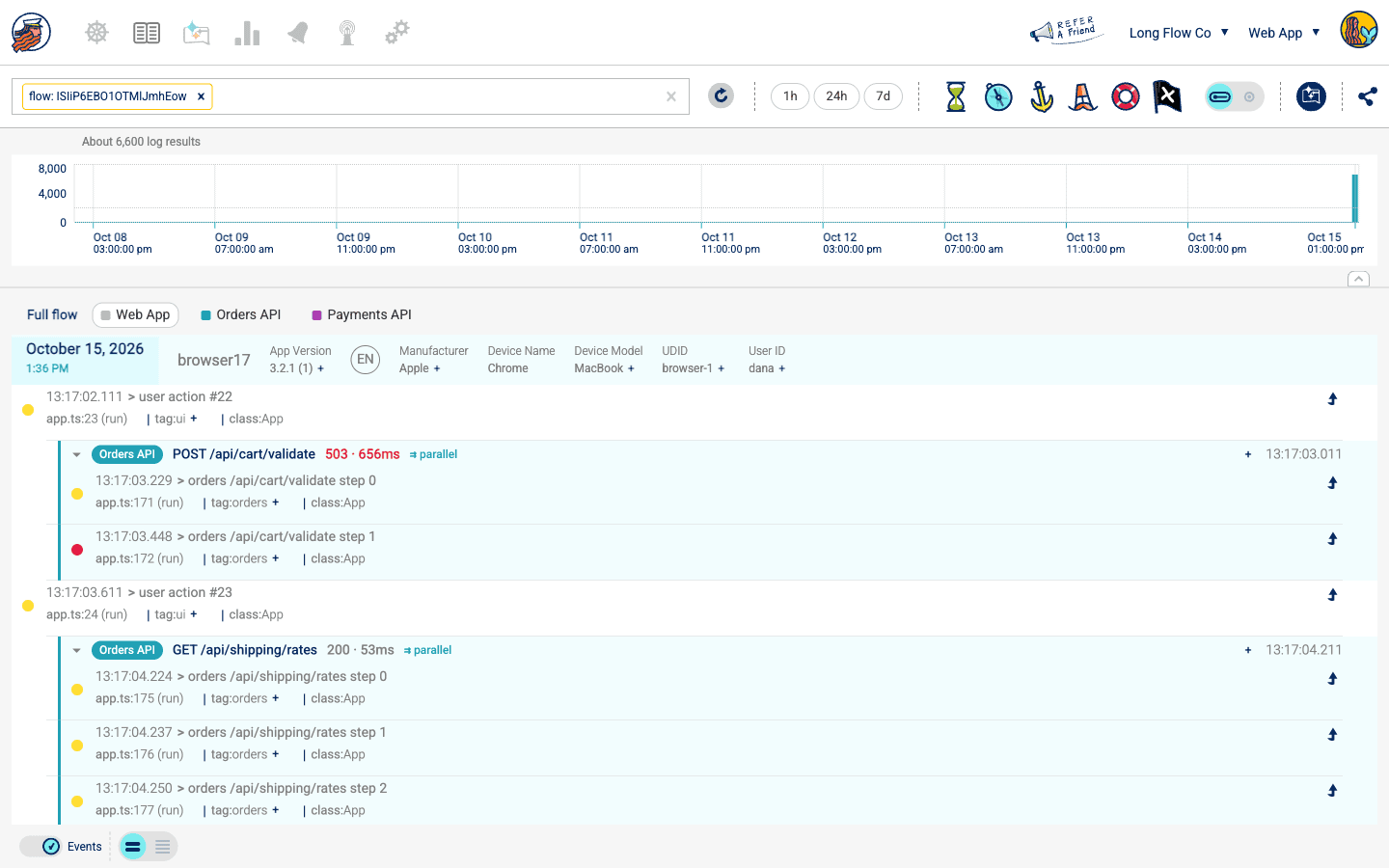Image resolution: width=1389 pixels, height=868 pixels.
Task: Open the mermaid user avatar
Action: point(1358,30)
